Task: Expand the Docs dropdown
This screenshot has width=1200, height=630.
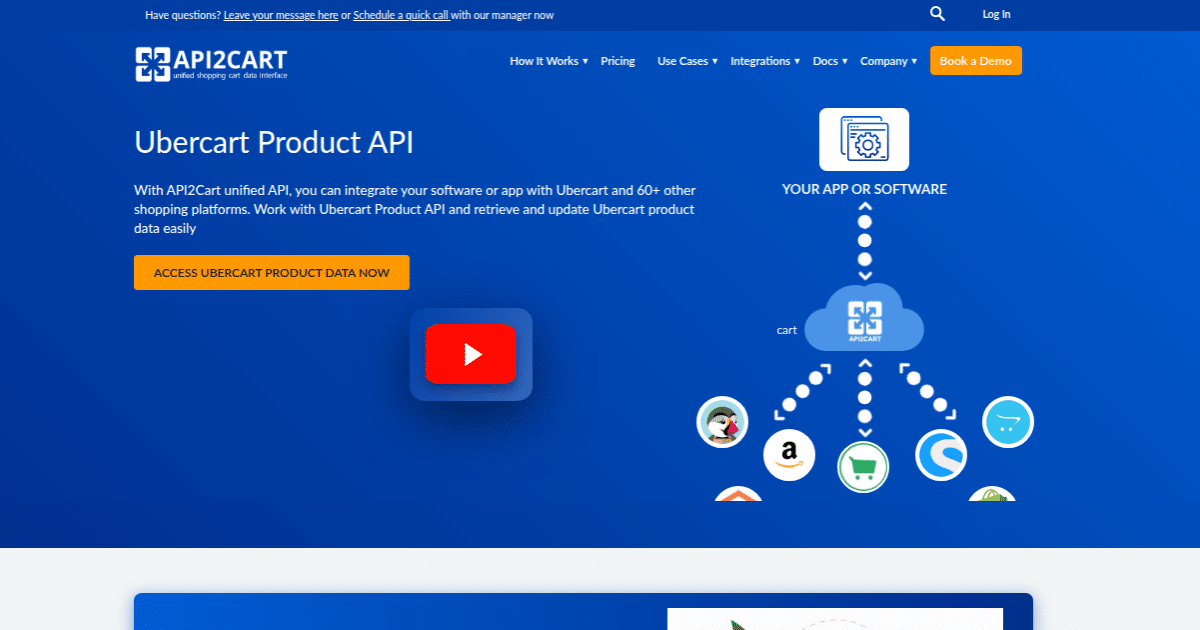Action: tap(830, 61)
